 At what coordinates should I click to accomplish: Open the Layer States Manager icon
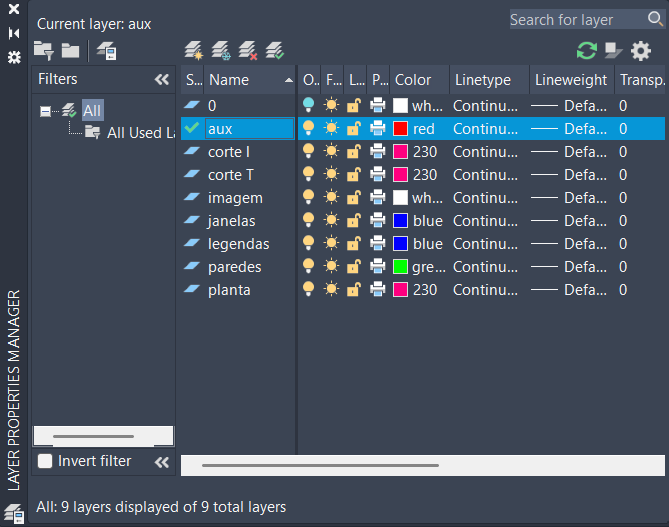coord(106,51)
